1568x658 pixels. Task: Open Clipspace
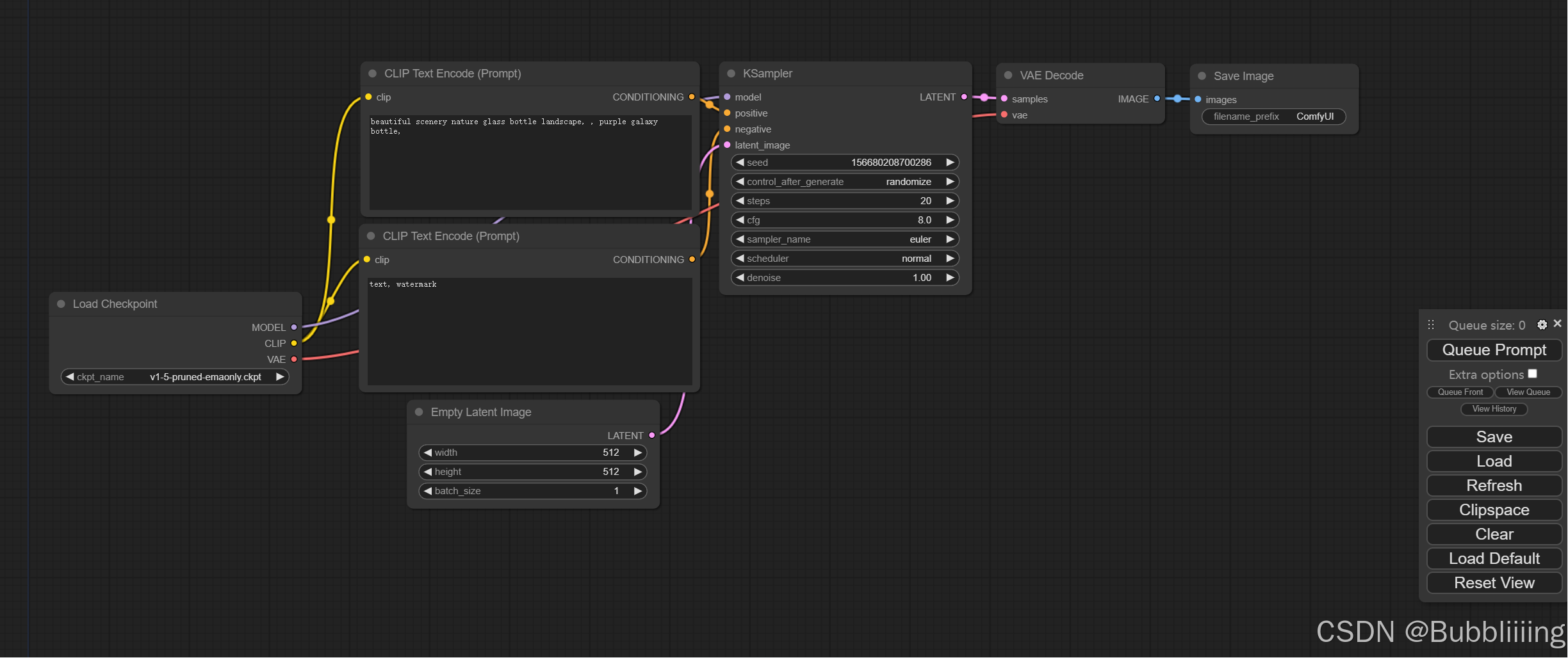[x=1494, y=510]
